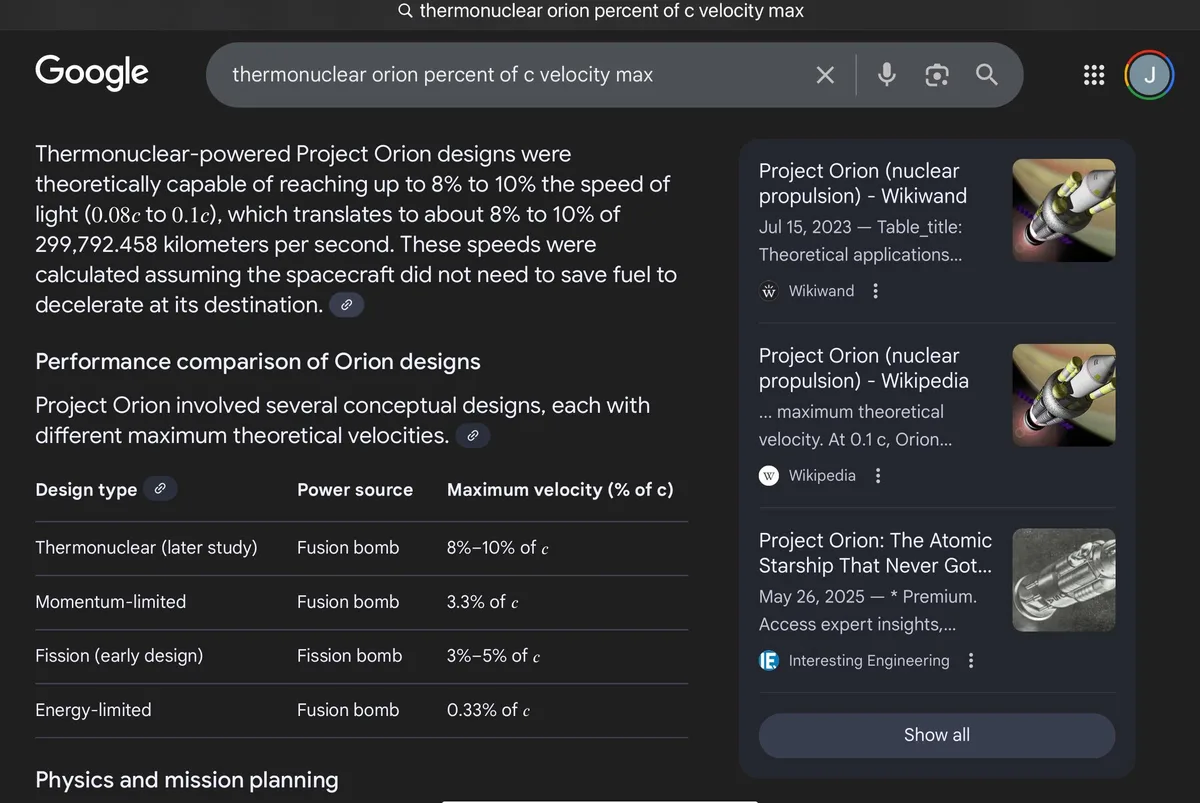The image size is (1200, 803).
Task: Open more options for Interesting Engineering result
Action: 971,661
